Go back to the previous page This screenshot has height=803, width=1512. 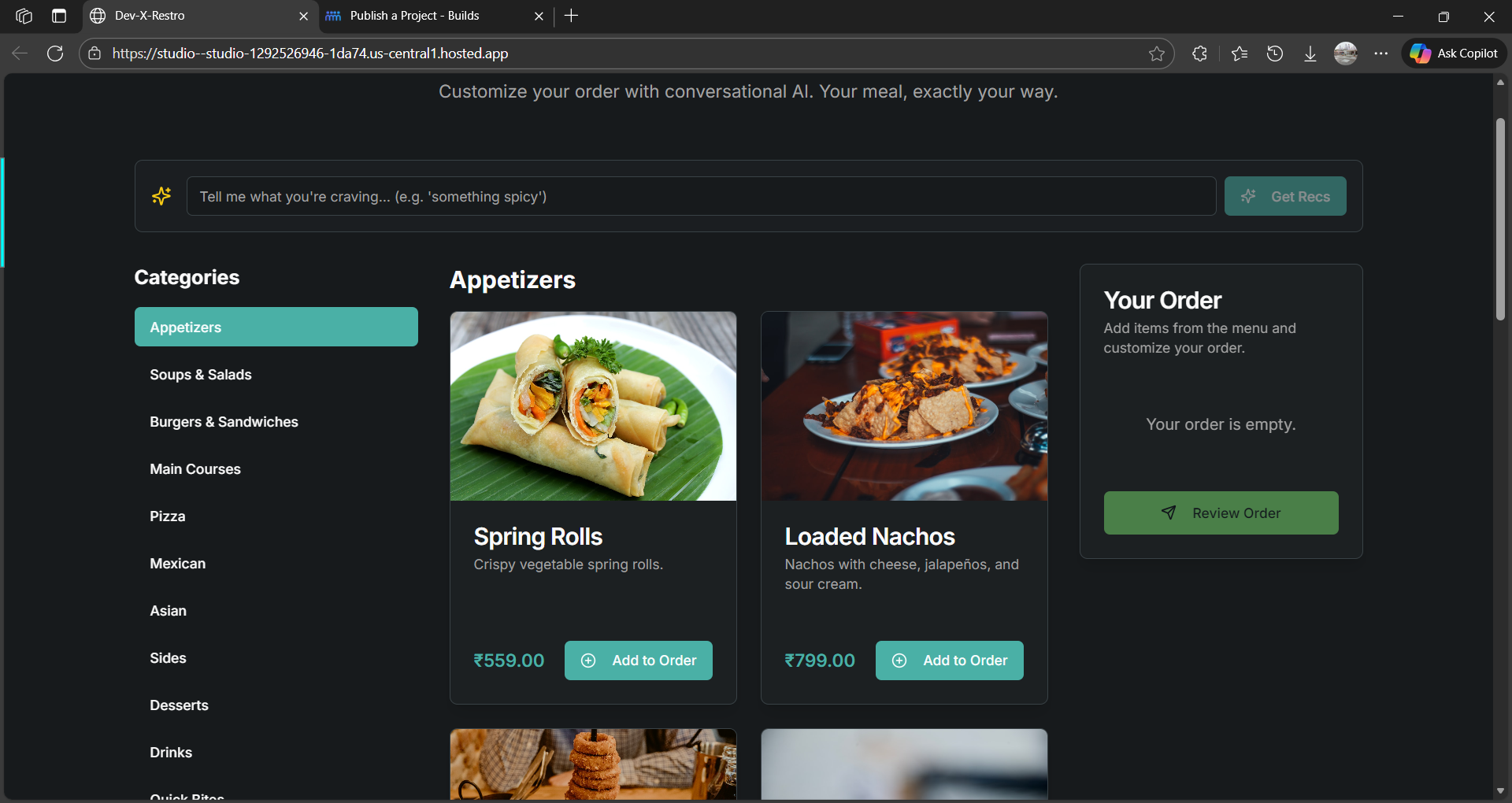[x=20, y=54]
